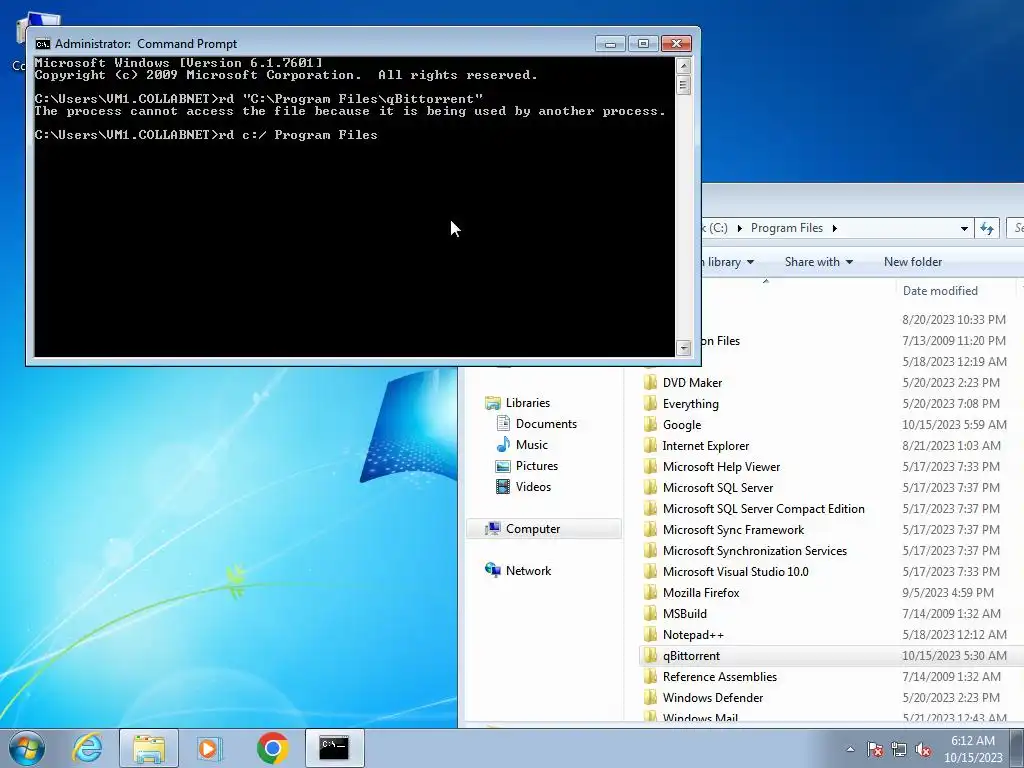Click the Music note icon
This screenshot has width=1024, height=768.
pyautogui.click(x=503, y=445)
